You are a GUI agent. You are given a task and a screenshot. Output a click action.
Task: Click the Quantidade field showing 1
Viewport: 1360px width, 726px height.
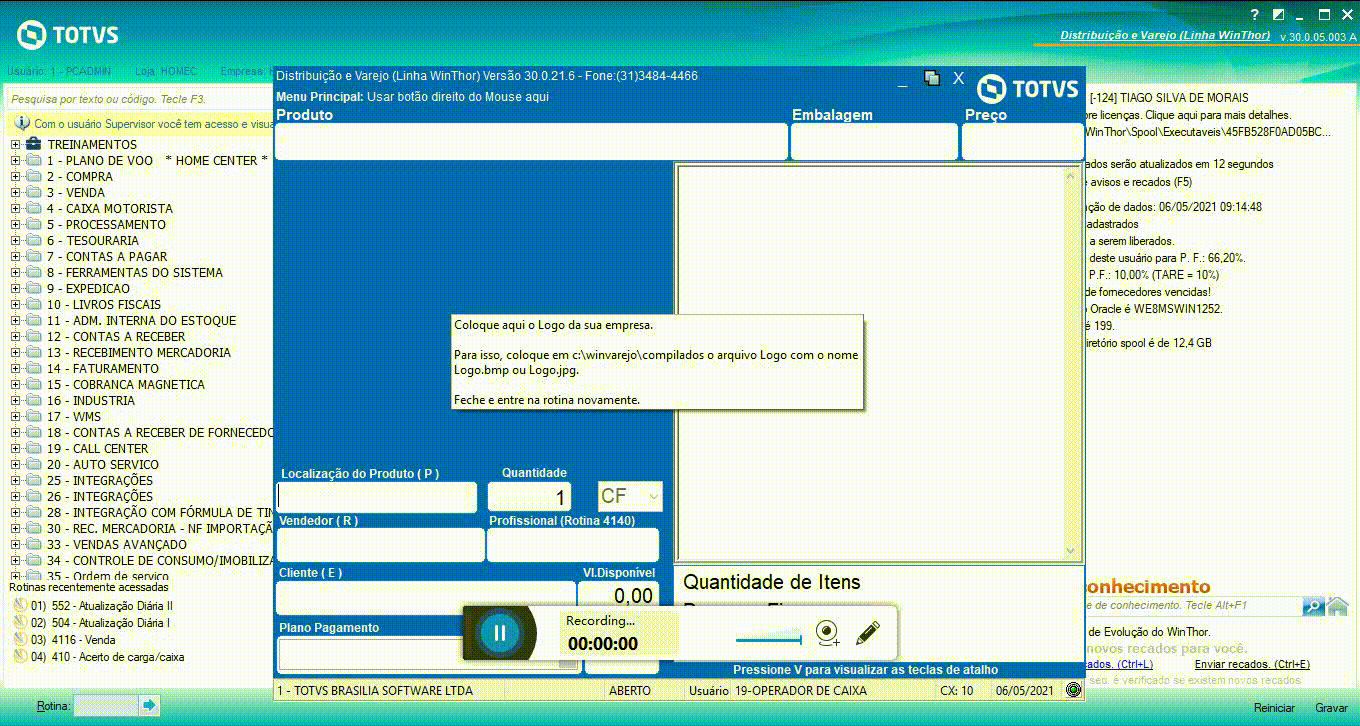coord(529,497)
